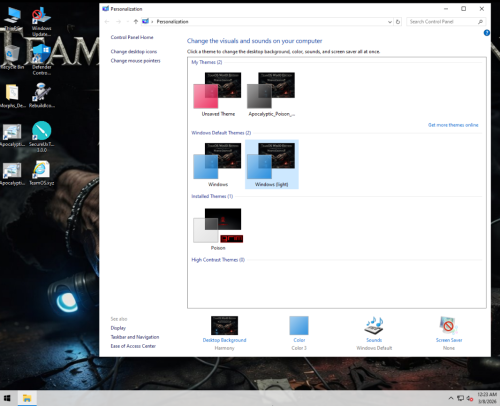This screenshot has height=406, width=500.
Task: Expand the address bar history dropdown
Action: (x=390, y=22)
